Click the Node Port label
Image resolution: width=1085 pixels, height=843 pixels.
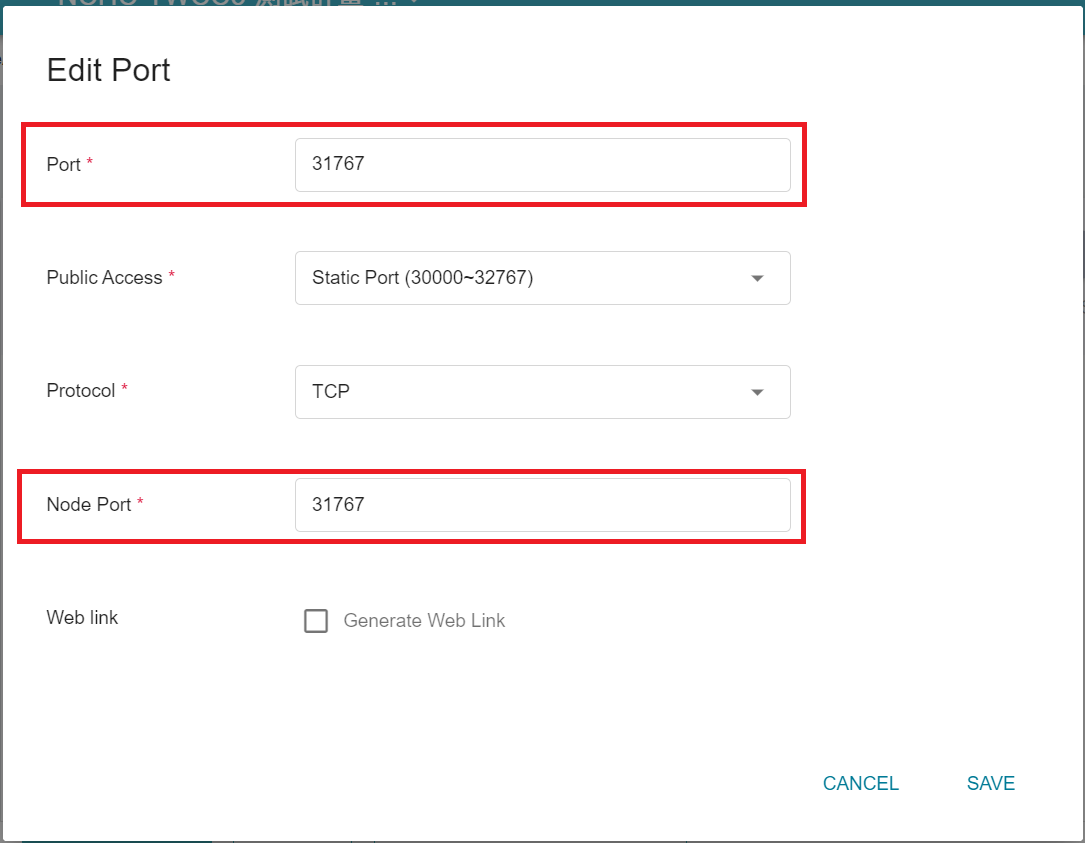pos(89,505)
